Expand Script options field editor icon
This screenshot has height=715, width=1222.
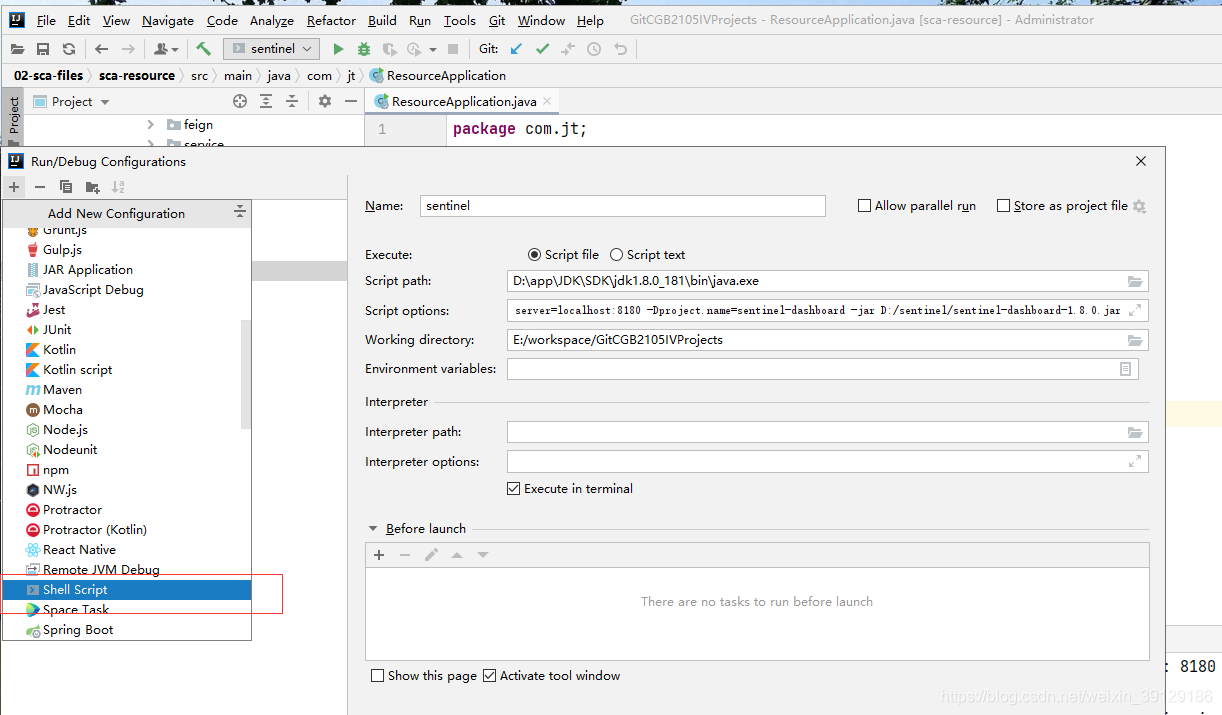click(x=1135, y=310)
